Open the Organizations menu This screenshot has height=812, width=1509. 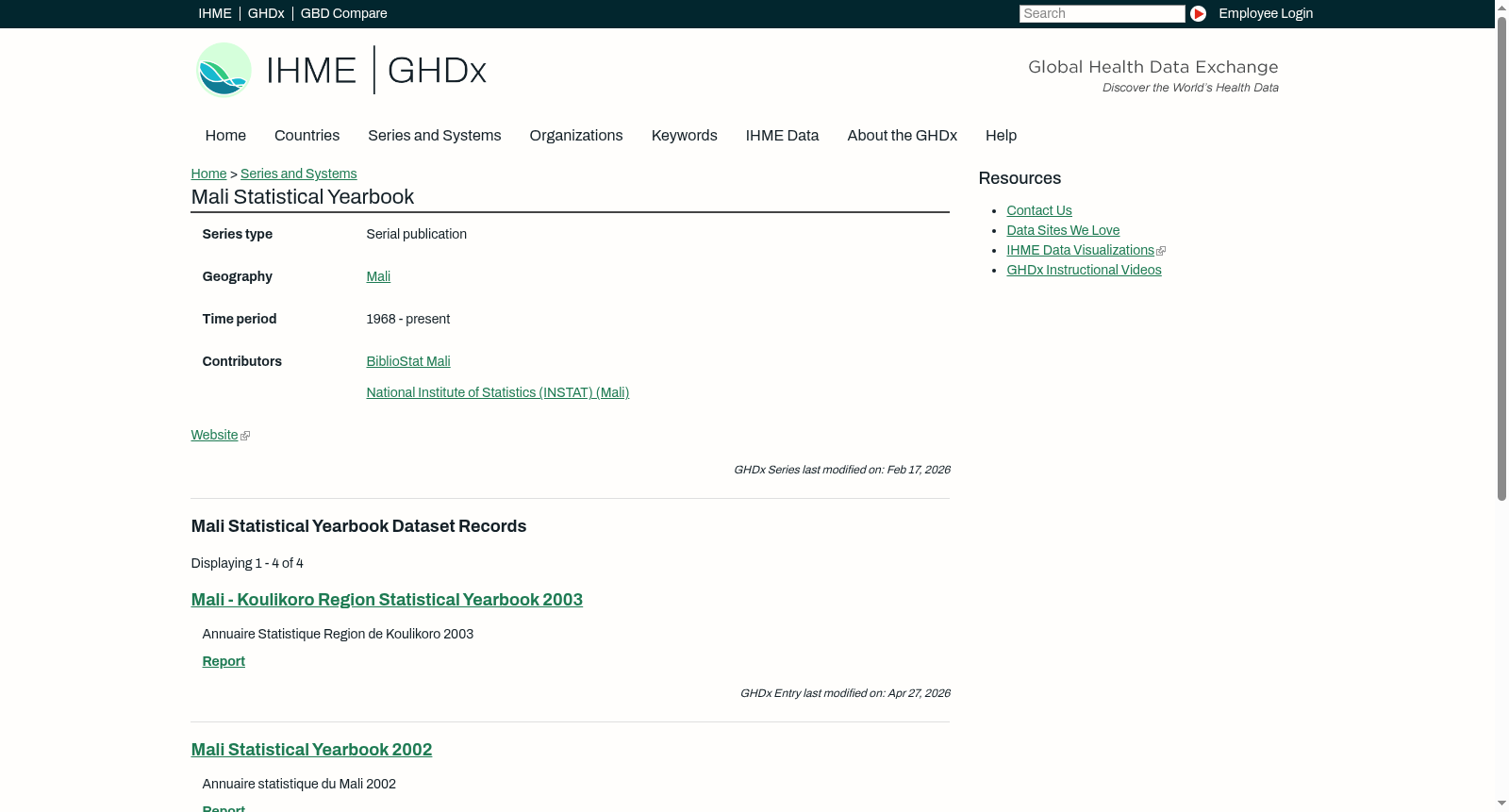(x=576, y=136)
